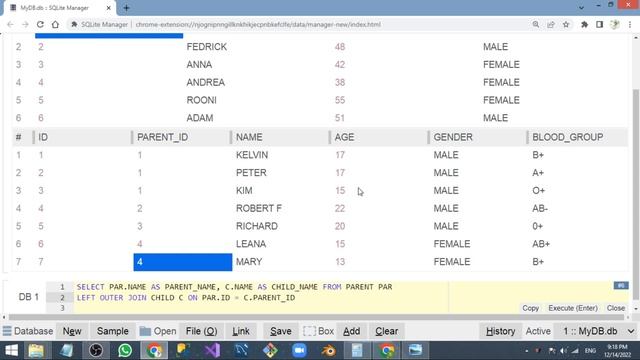Open the History panel
Viewport: 640px width, 360px height.
500,331
